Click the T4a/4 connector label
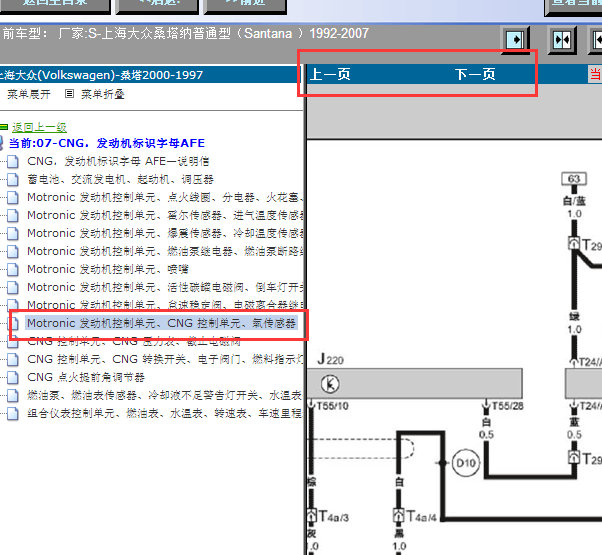 (421, 517)
